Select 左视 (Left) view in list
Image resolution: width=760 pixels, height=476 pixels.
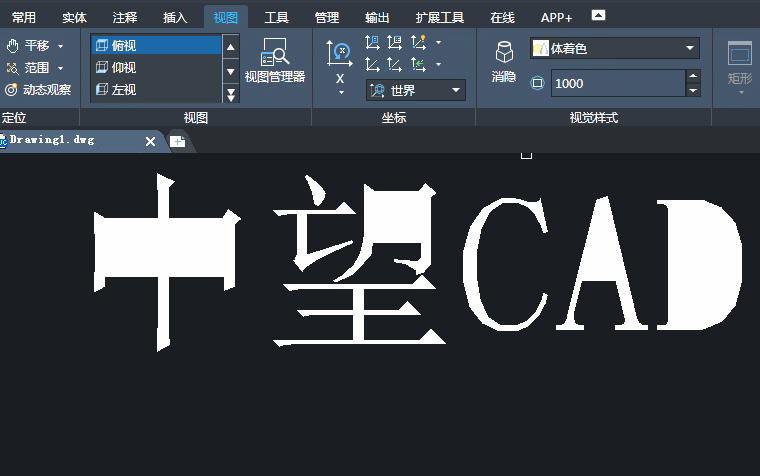click(x=154, y=90)
